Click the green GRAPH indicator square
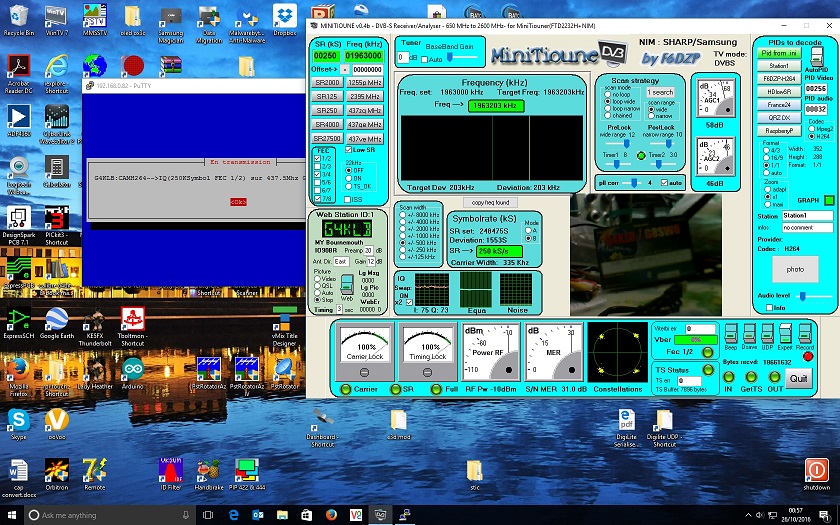Screen dimensions: 840x525 click(x=829, y=200)
